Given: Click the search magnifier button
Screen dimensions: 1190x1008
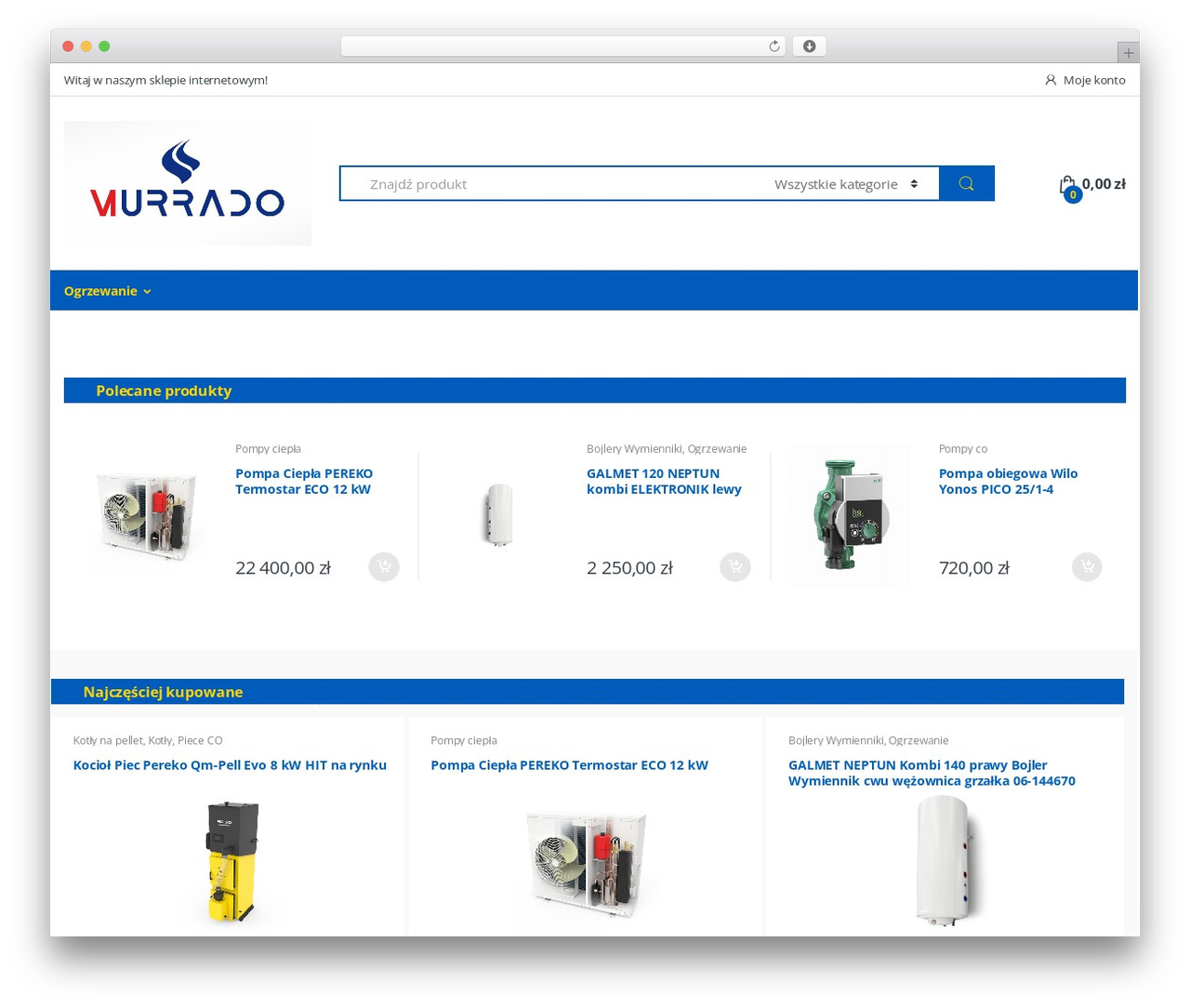Looking at the screenshot, I should (967, 183).
